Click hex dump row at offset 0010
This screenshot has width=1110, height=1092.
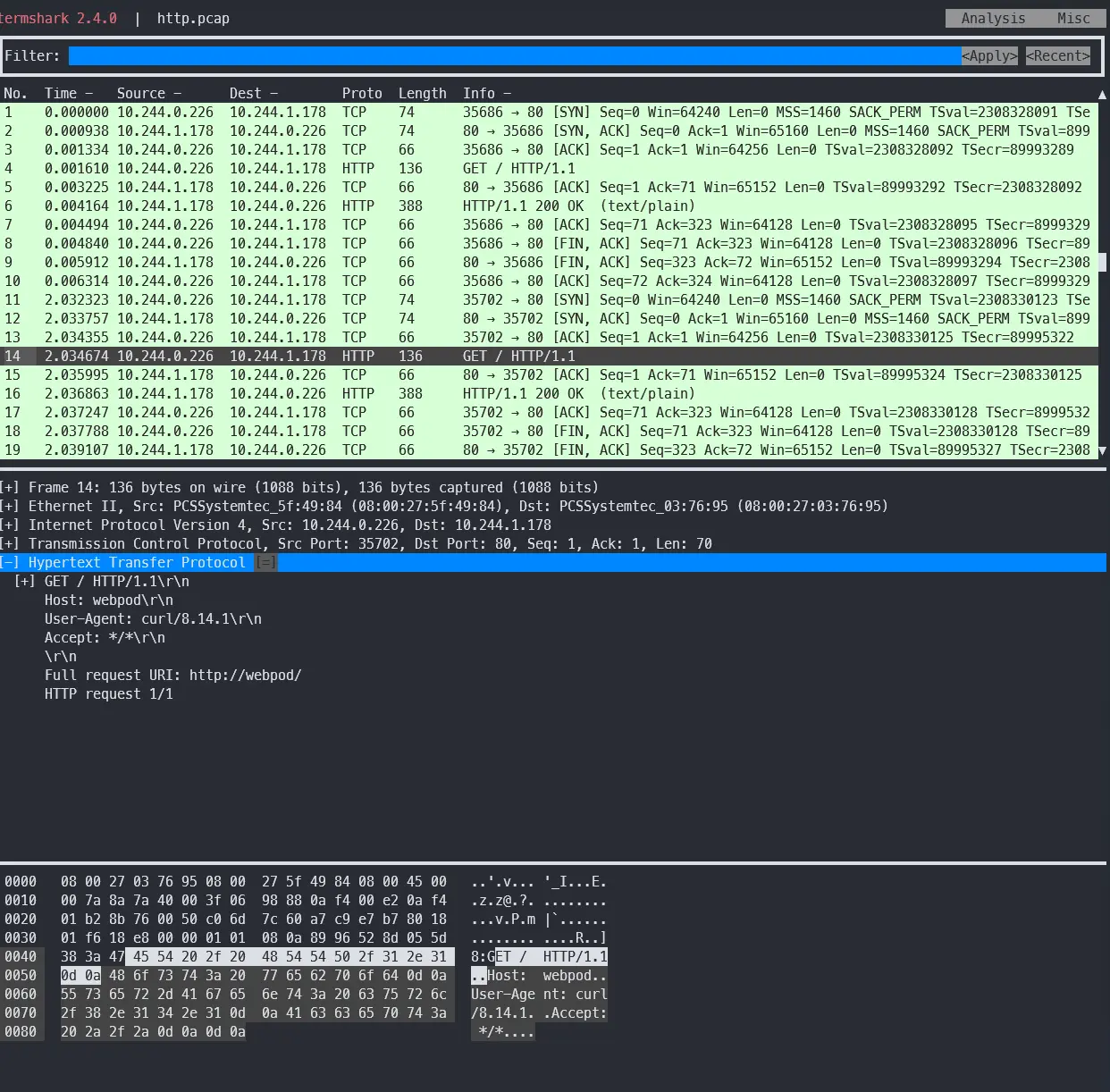305,900
